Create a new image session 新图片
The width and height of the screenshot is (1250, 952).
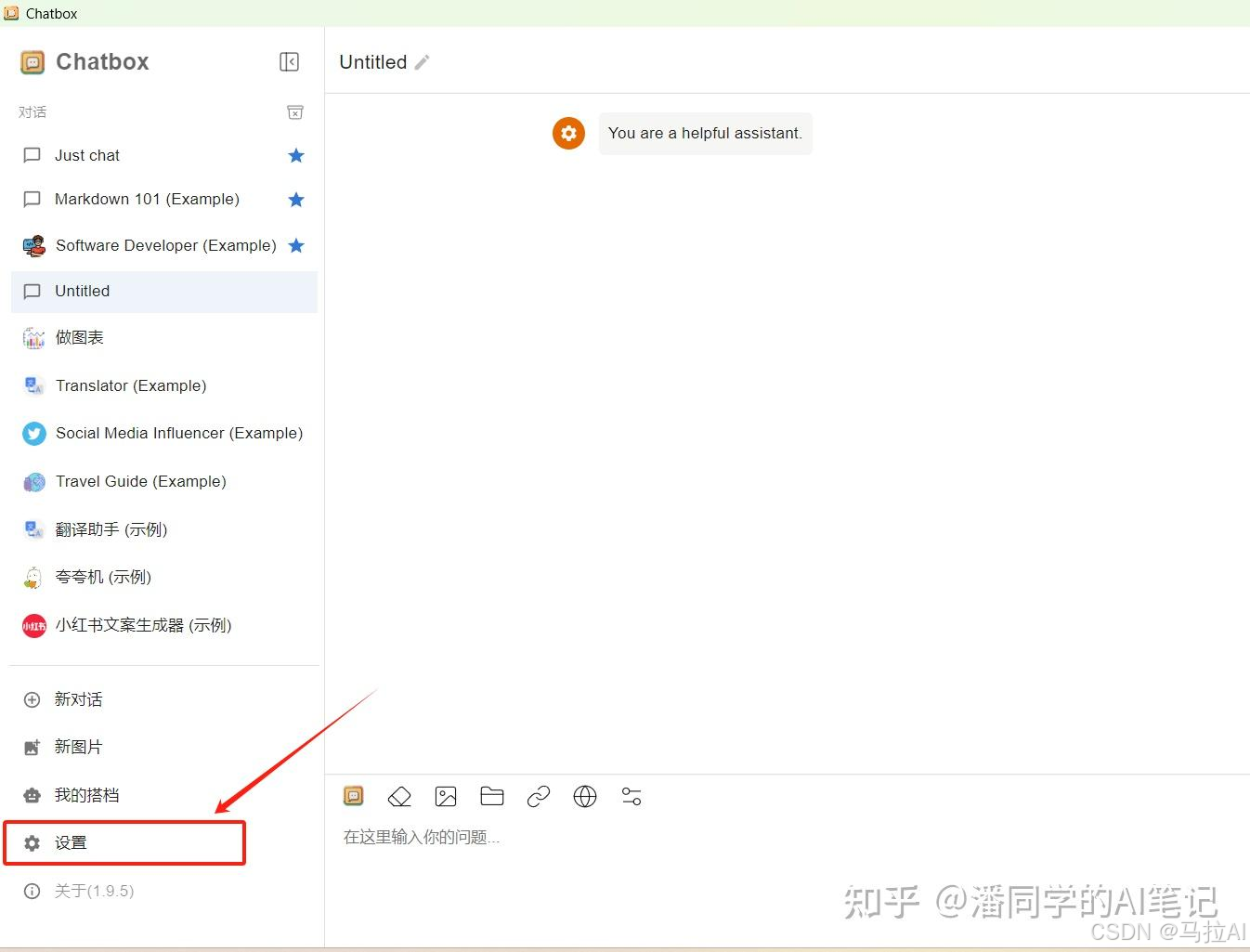(x=164, y=747)
